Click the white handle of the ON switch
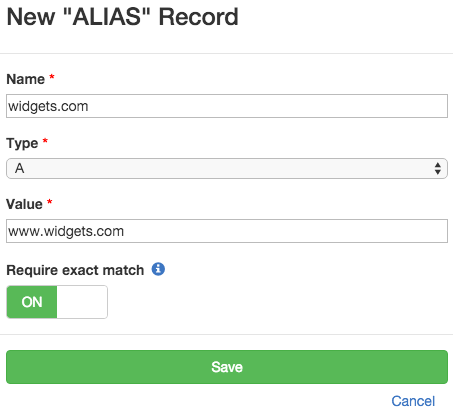 coord(82,302)
